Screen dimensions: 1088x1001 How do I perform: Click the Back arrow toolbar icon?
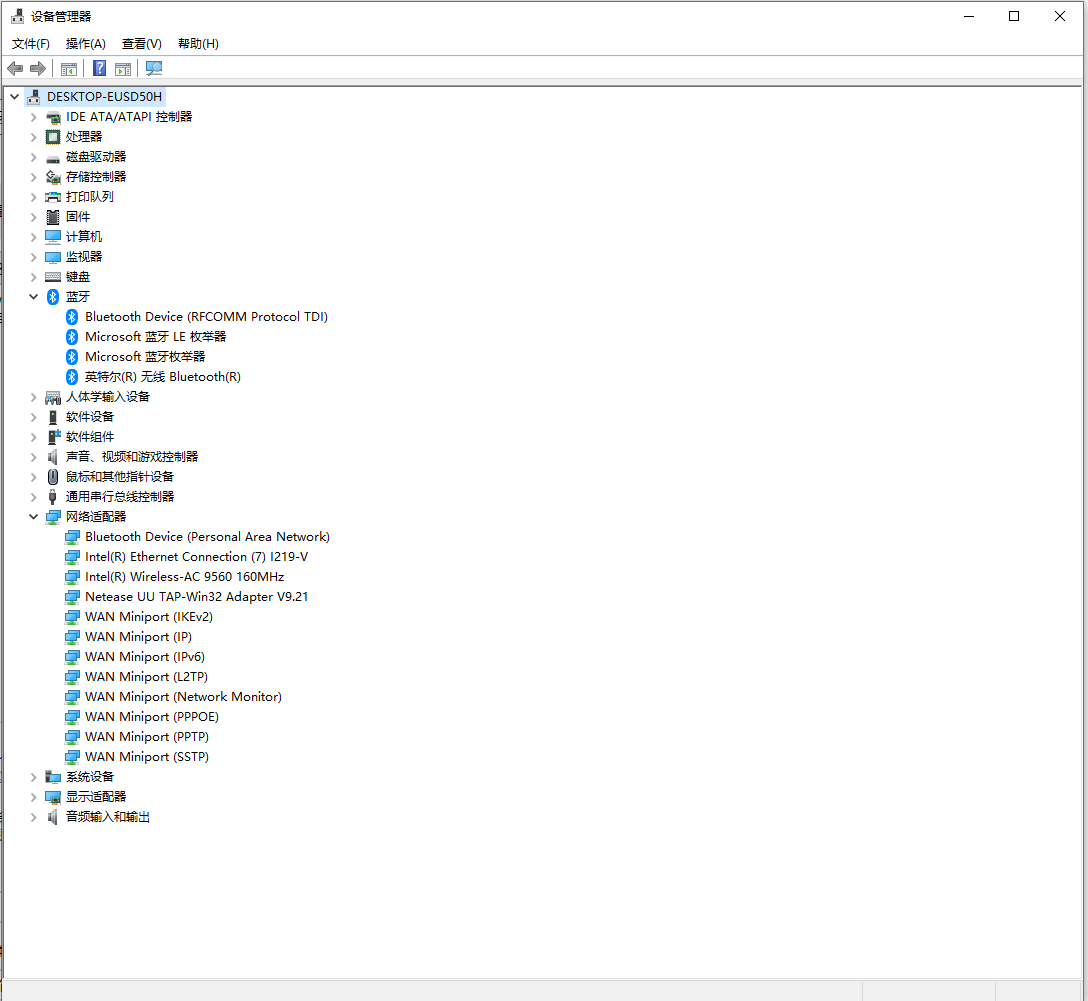[15, 68]
